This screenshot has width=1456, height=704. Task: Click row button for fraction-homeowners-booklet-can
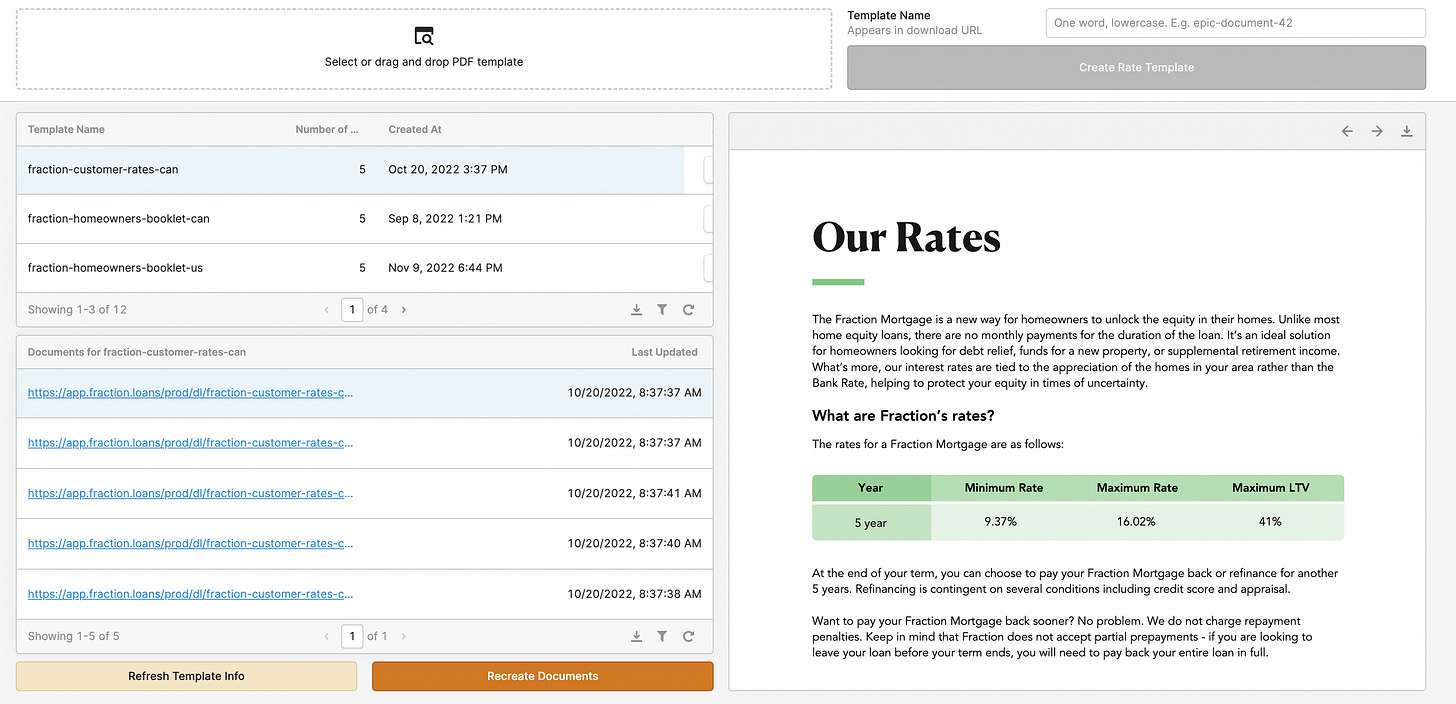[708, 219]
